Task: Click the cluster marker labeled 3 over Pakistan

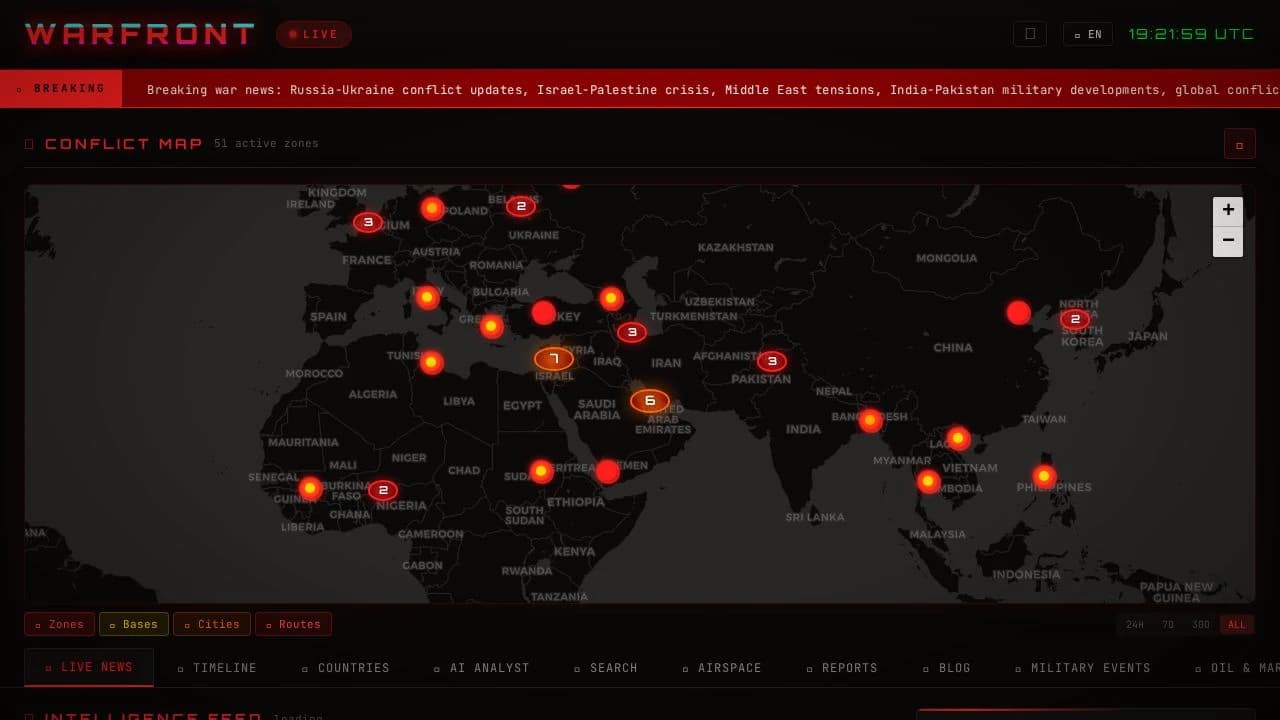Action: coord(771,361)
